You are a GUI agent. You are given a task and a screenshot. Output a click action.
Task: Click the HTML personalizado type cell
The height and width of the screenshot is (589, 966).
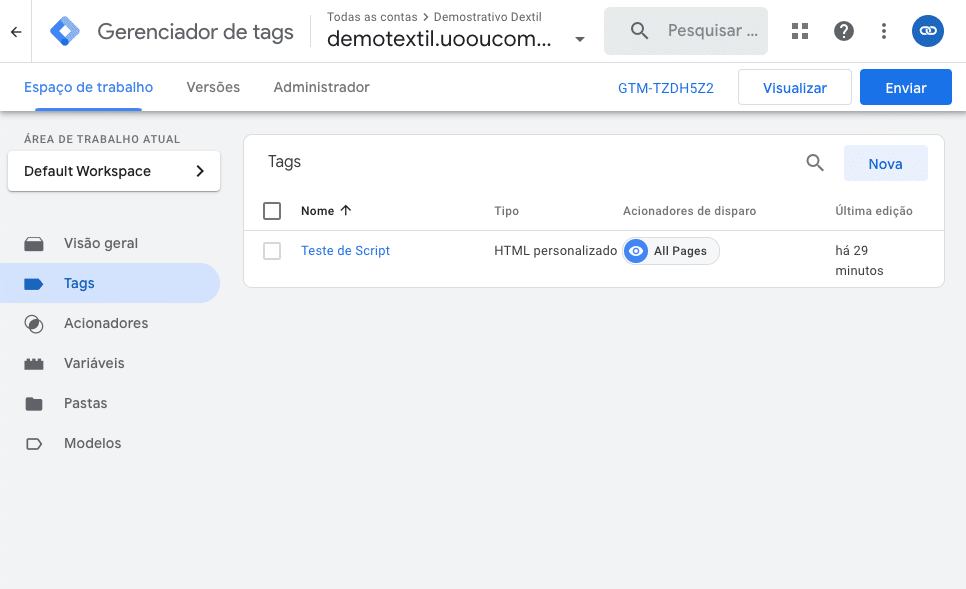[555, 251]
